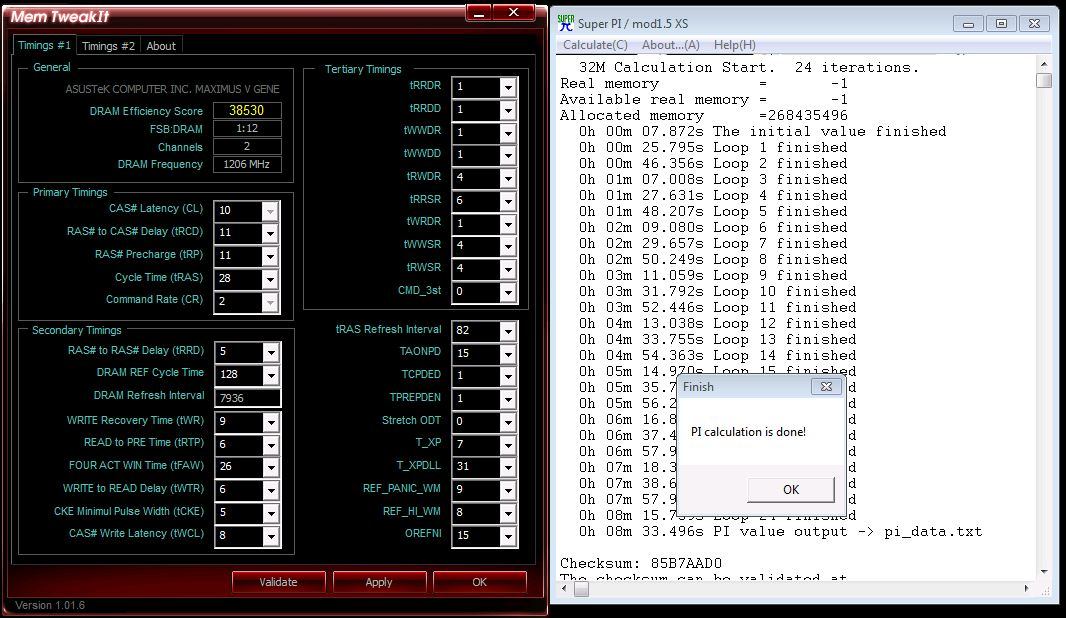Open the T_XPDLL dropdown
Screen dimensions: 1066x618
pyautogui.click(x=508, y=467)
